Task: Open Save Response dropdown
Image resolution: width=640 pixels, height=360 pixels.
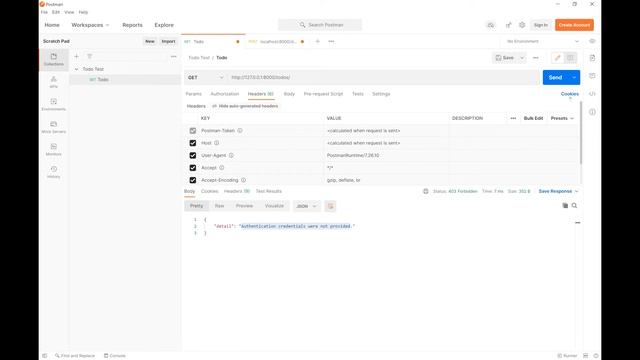Action: point(558,191)
